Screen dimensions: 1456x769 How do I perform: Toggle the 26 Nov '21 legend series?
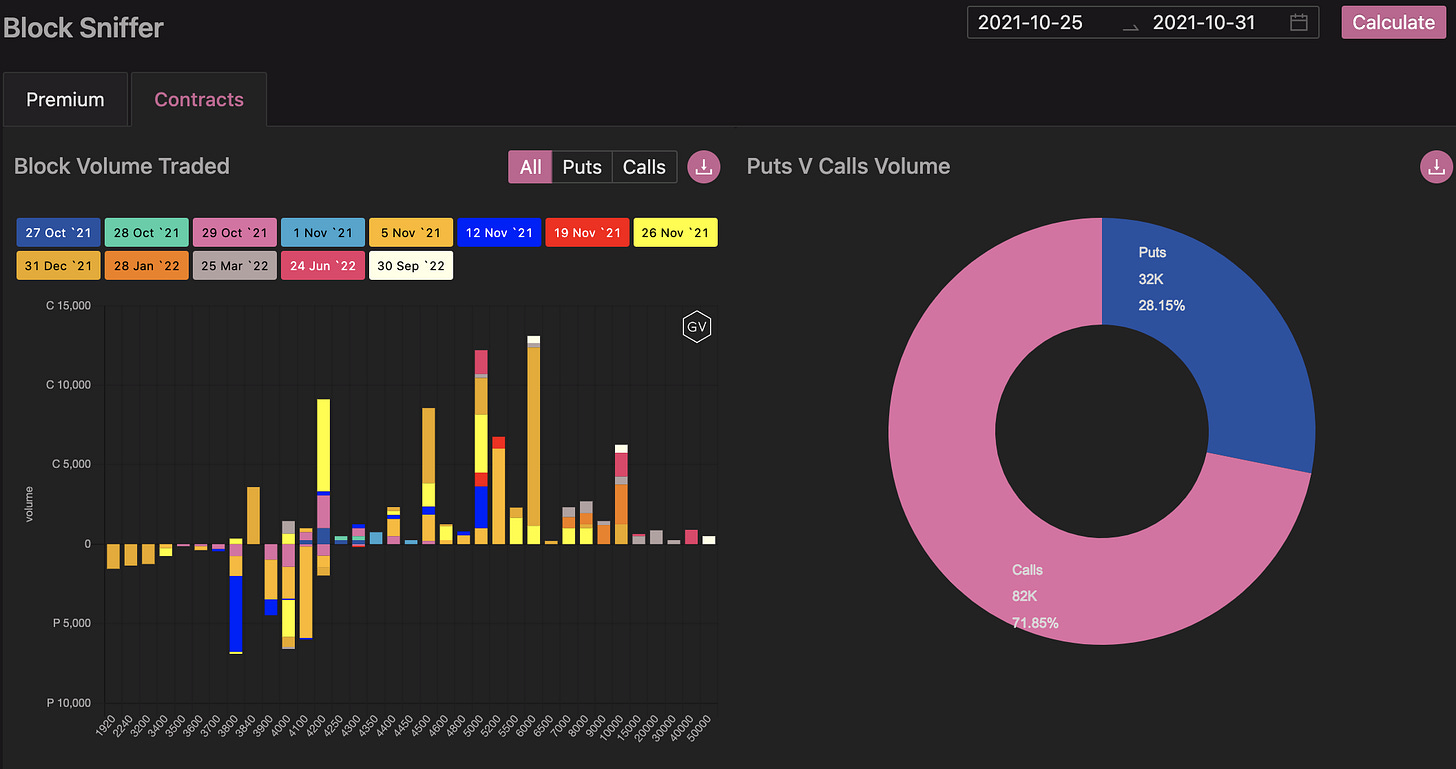click(675, 233)
